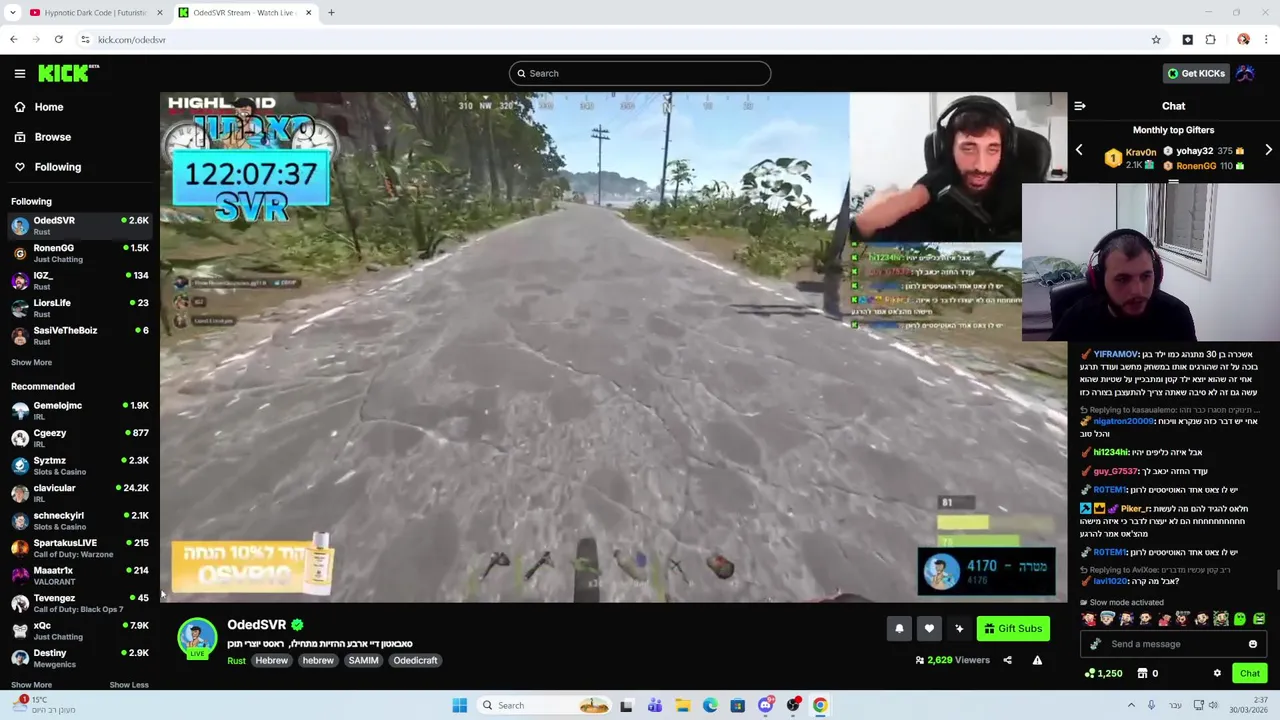Open the browser extensions icon

(1210, 40)
